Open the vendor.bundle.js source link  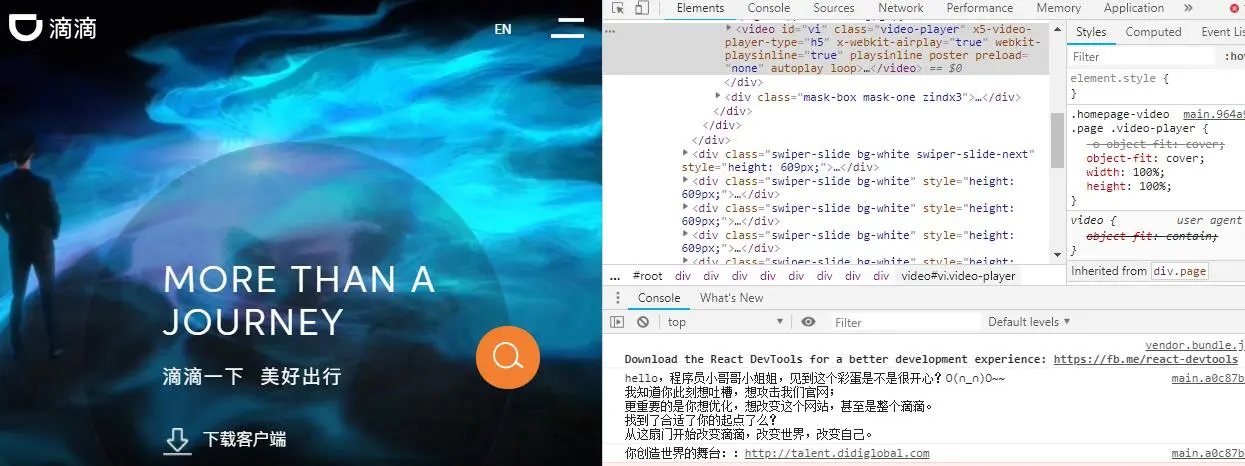pos(1195,345)
